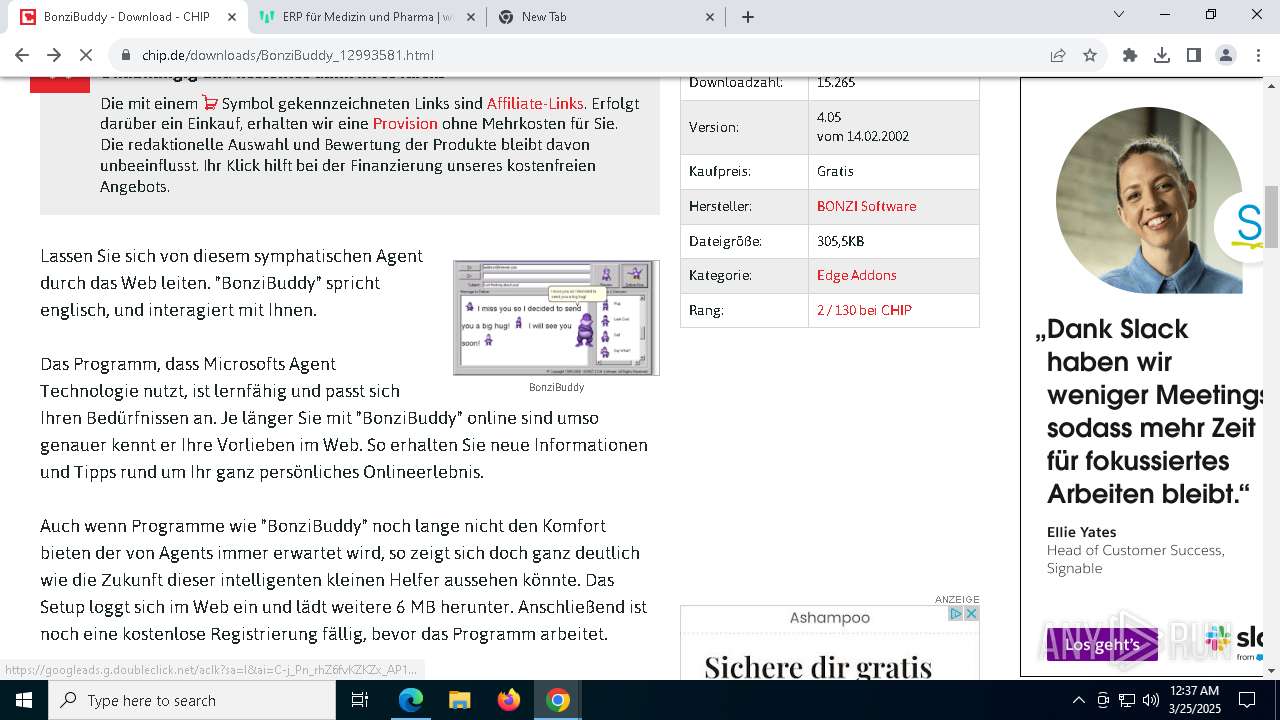
Task: Select the Kaufpreis value Gratis
Action: pyautogui.click(x=835, y=171)
